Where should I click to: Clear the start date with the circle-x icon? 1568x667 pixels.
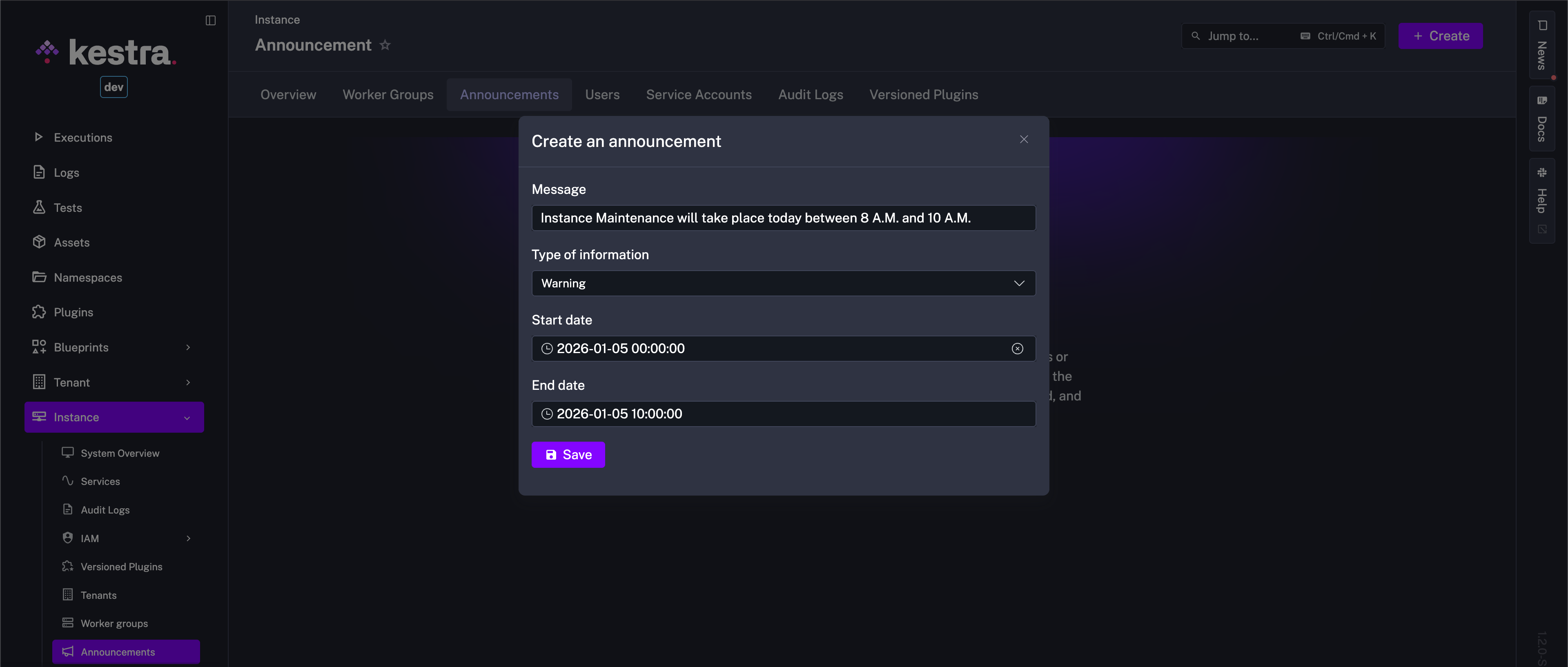[x=1016, y=349]
